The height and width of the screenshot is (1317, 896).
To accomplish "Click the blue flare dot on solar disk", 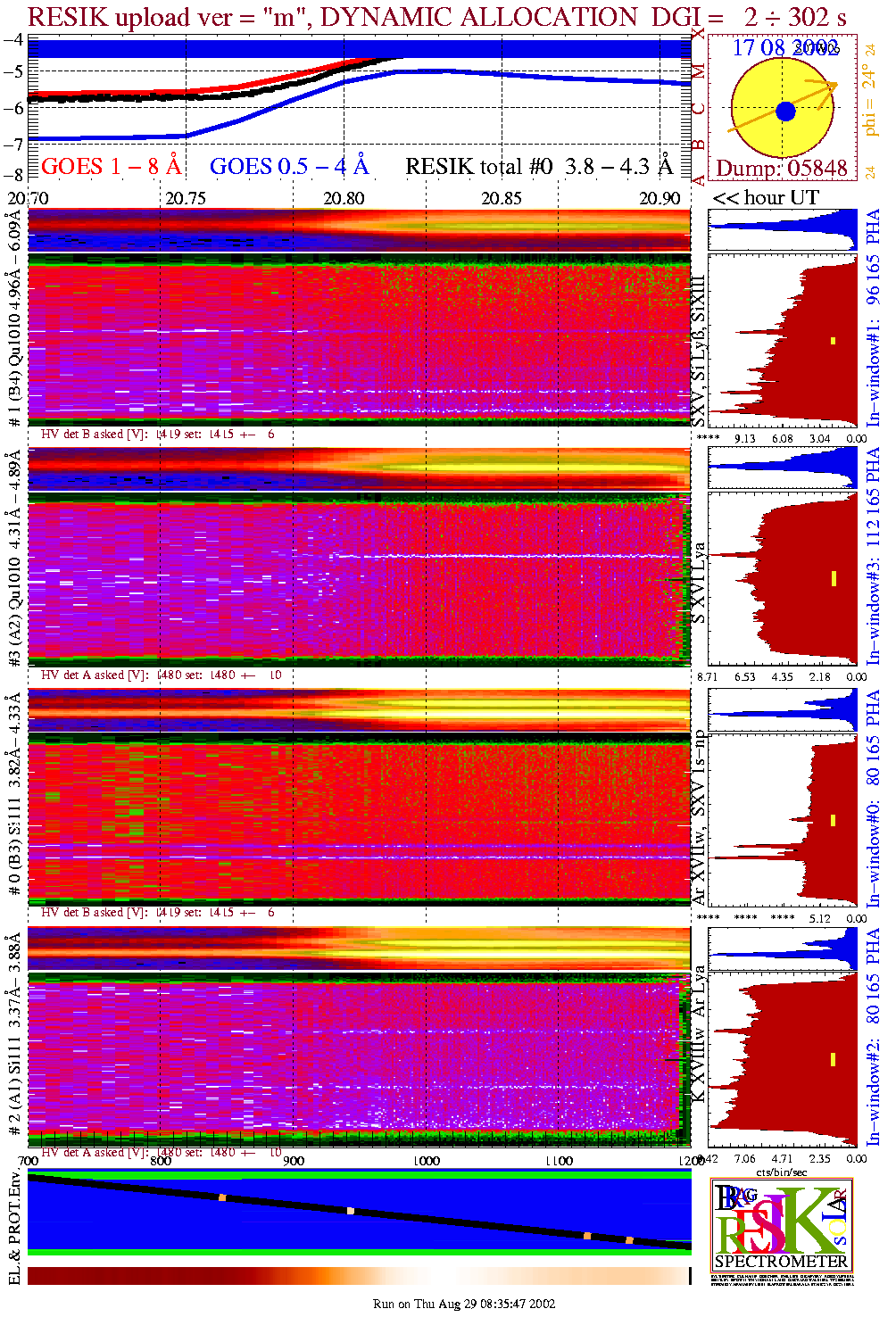I will coord(785,112).
